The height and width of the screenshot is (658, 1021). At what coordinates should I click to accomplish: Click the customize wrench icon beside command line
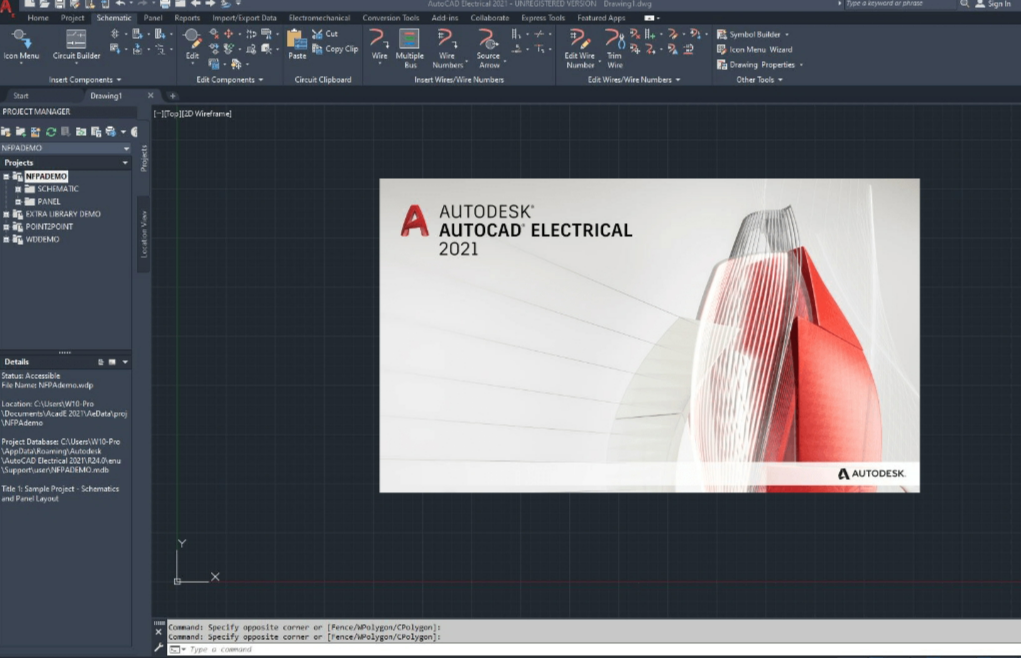pyautogui.click(x=158, y=647)
